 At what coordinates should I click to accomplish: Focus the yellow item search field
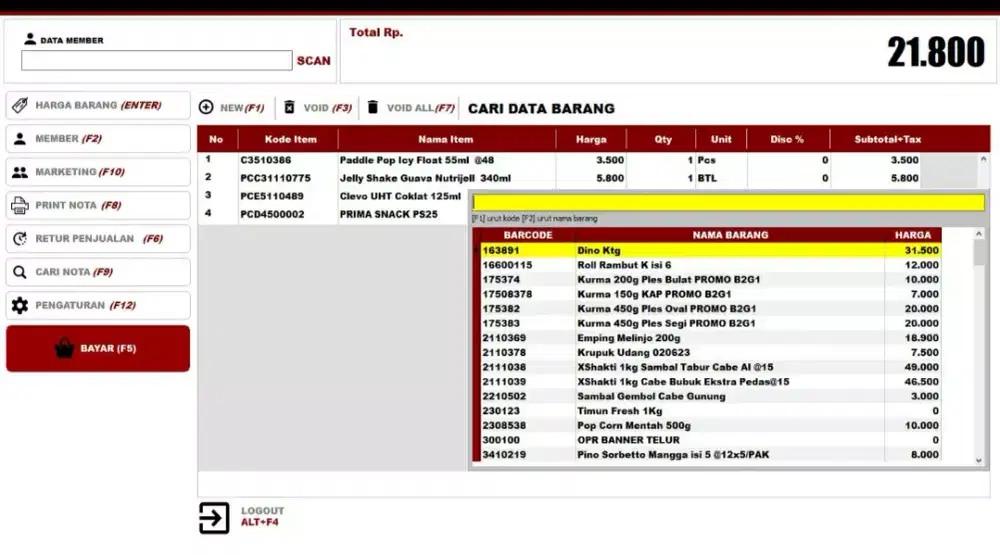[728, 203]
